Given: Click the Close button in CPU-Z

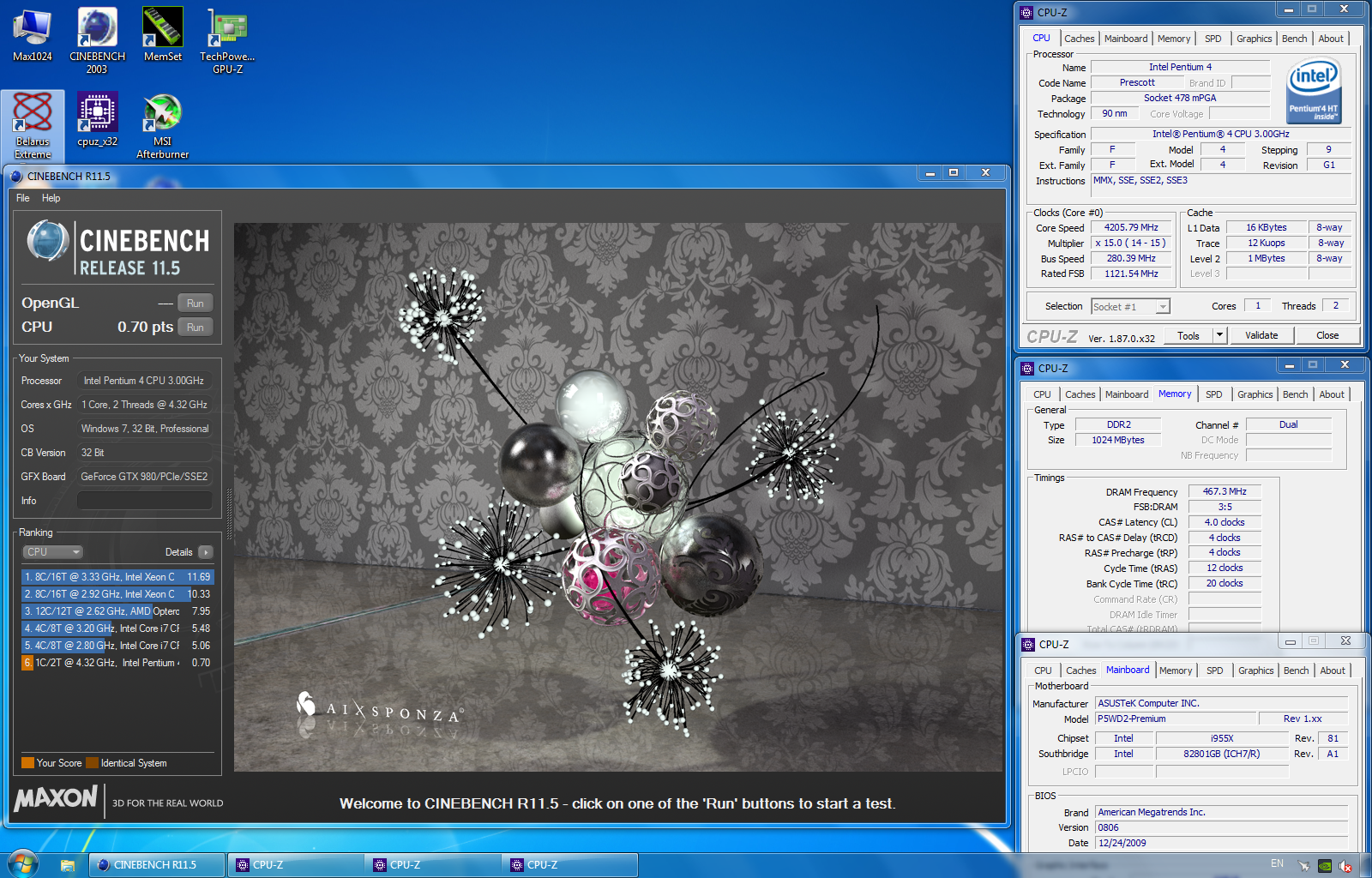Looking at the screenshot, I should [x=1327, y=335].
